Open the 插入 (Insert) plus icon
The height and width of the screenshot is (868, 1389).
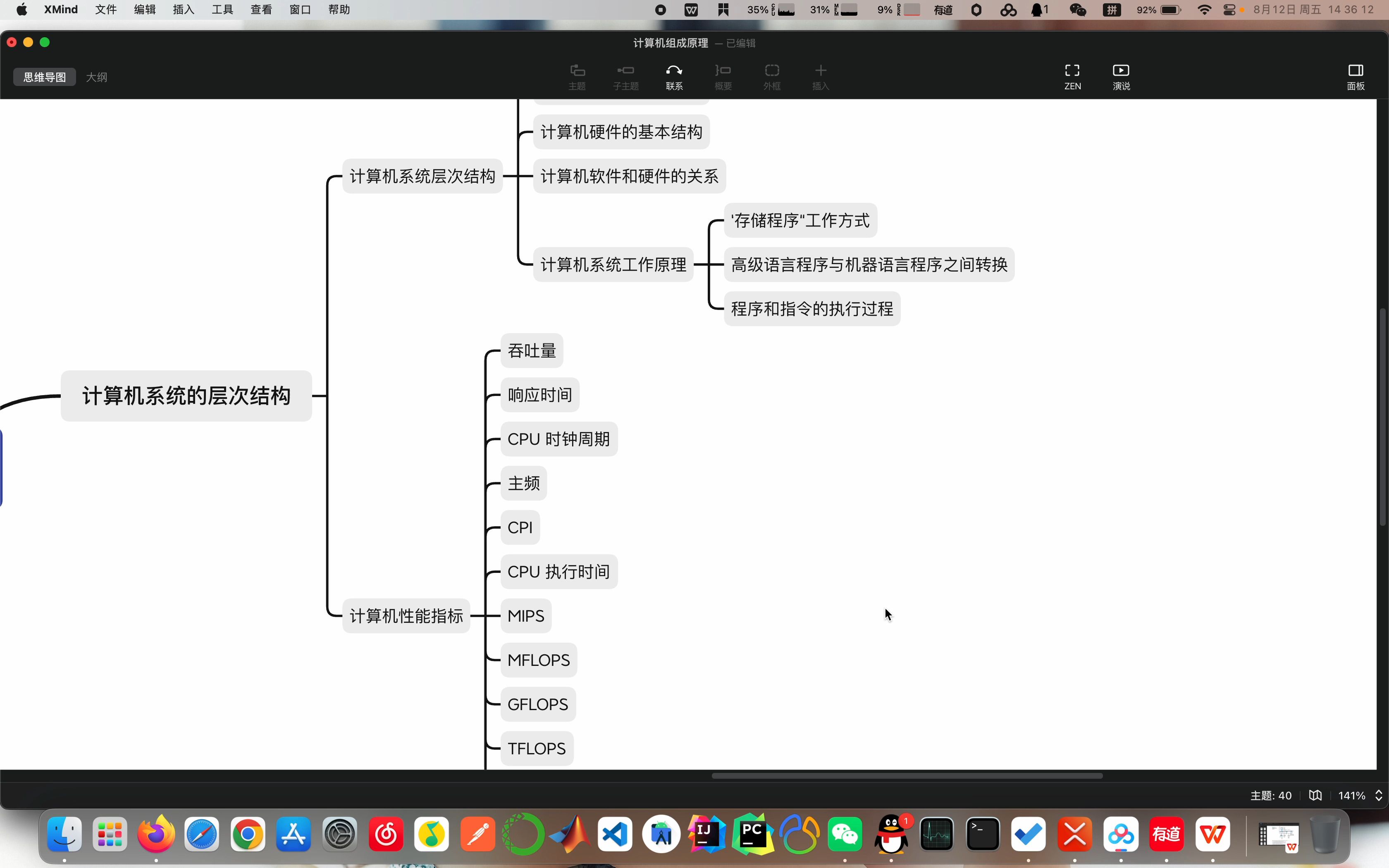click(x=820, y=76)
